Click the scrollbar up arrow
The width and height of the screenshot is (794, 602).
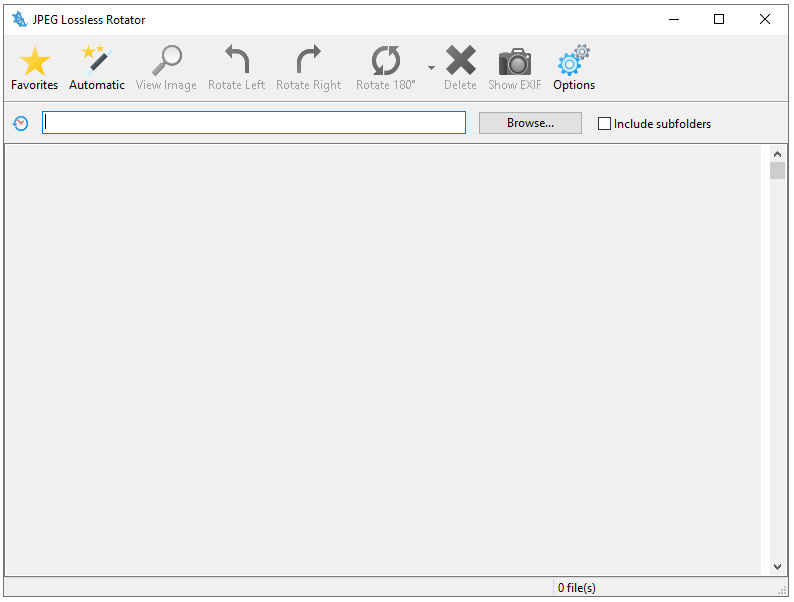coord(777,154)
